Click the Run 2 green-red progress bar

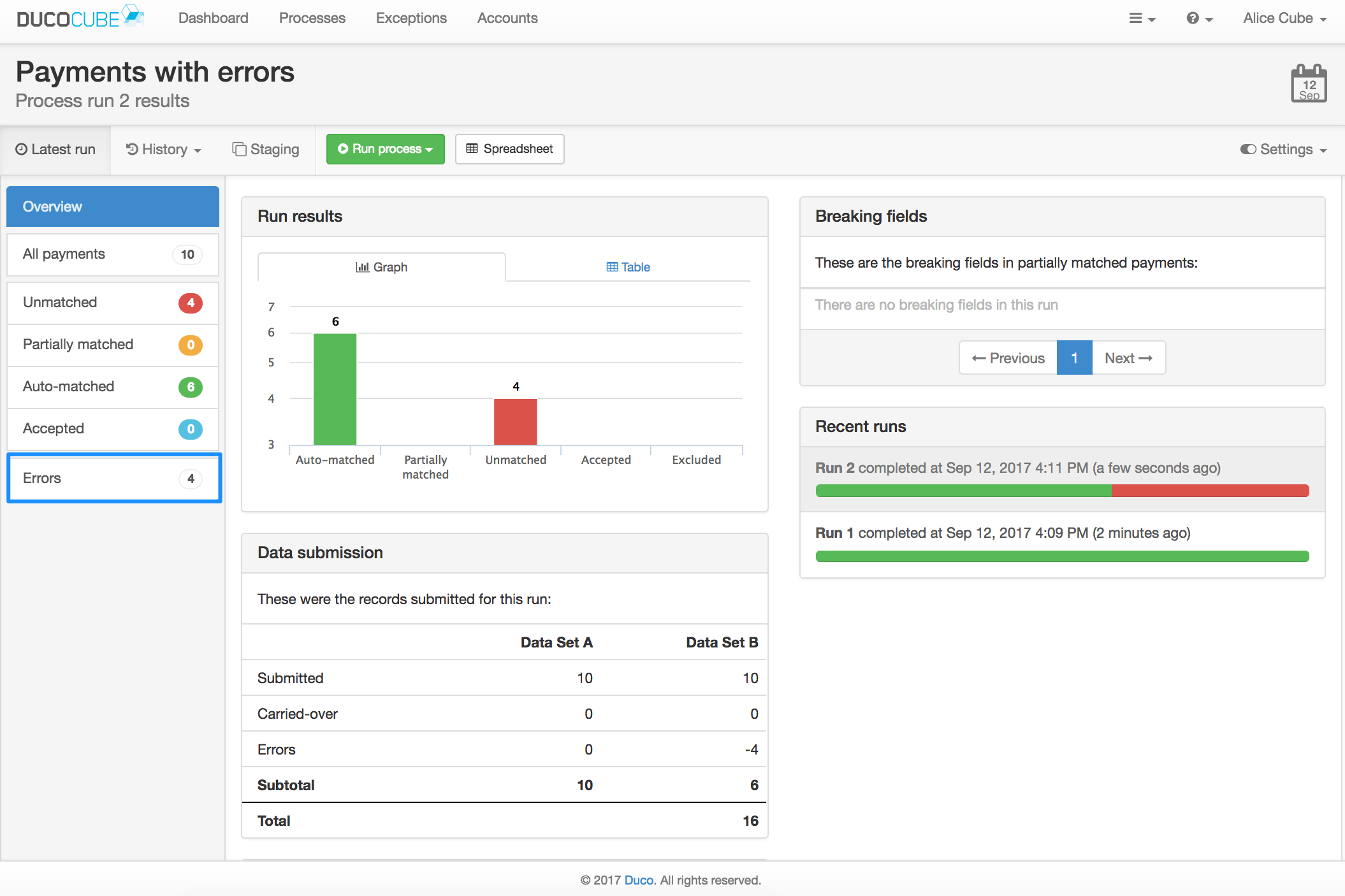(x=1062, y=491)
